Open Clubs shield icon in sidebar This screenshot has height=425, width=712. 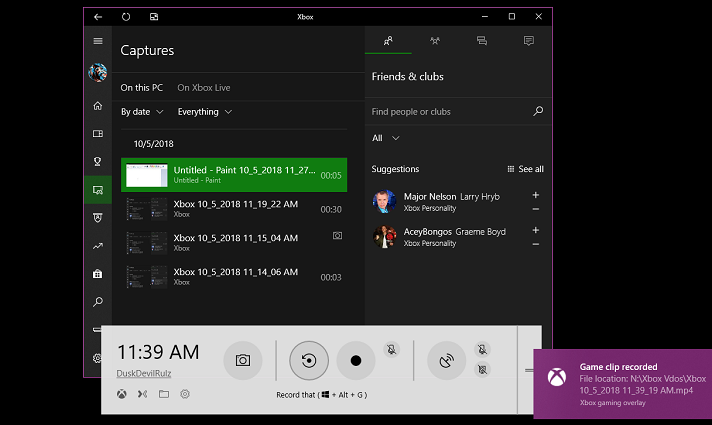(x=98, y=218)
